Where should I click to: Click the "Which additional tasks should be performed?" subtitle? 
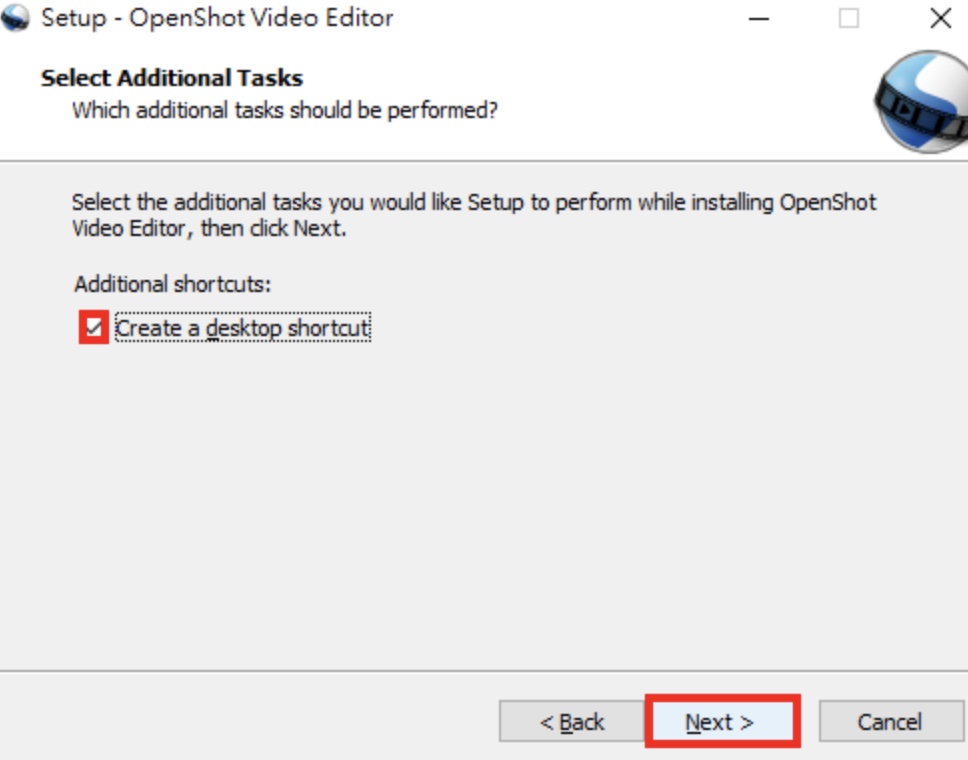coord(285,111)
